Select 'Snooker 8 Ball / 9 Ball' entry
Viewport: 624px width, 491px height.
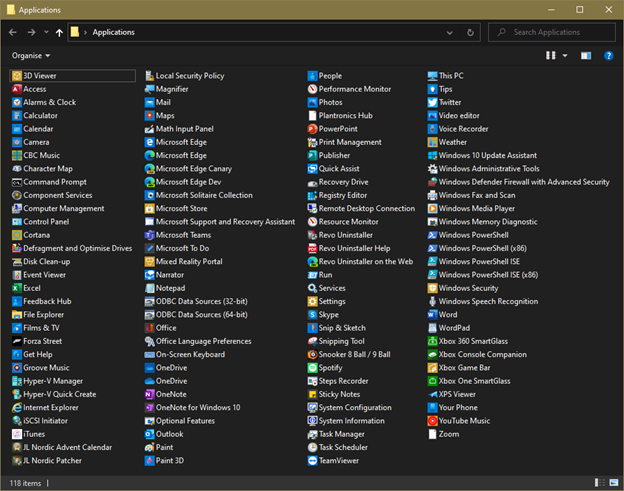pyautogui.click(x=349, y=355)
